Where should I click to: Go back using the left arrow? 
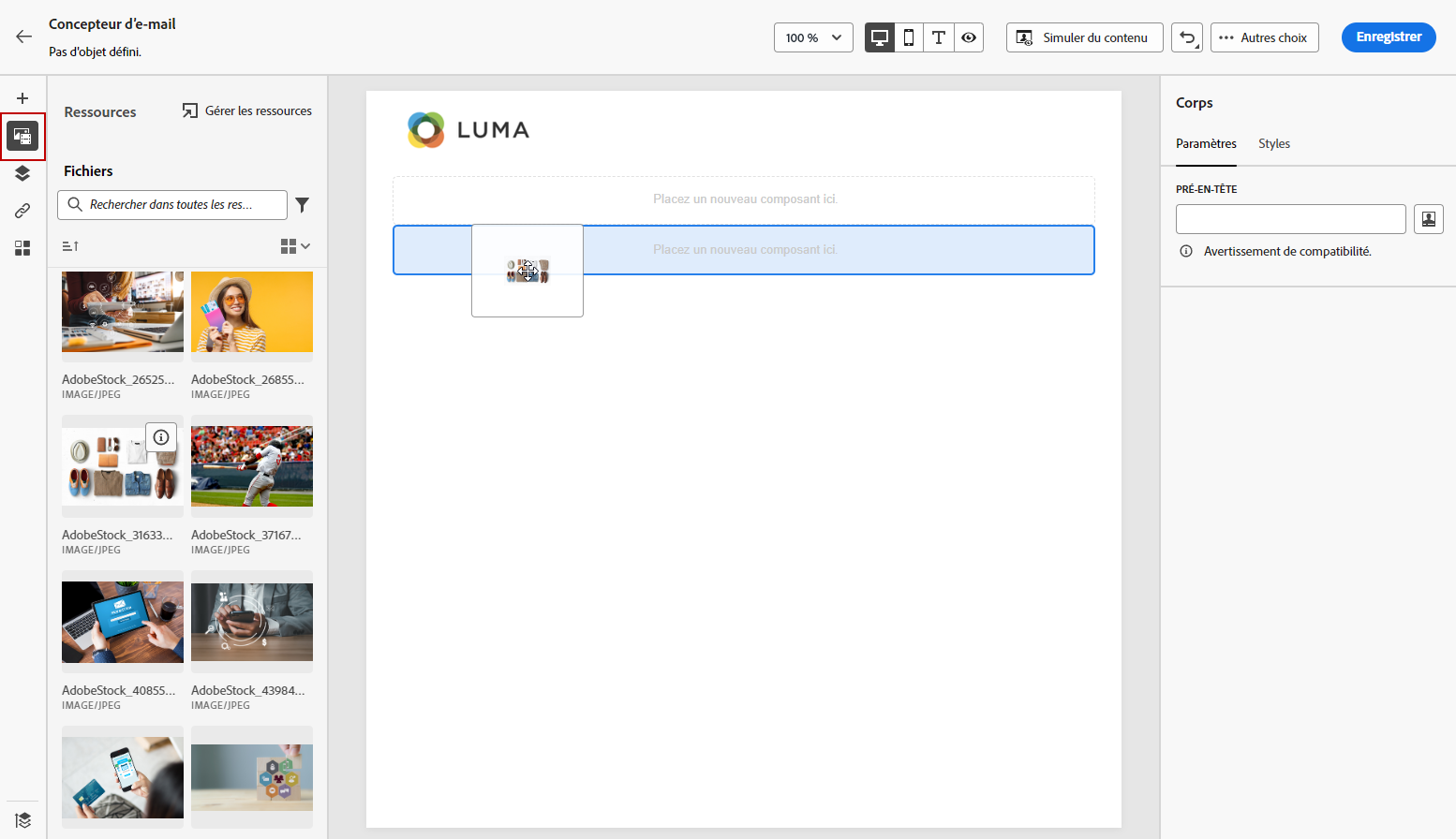tap(23, 37)
